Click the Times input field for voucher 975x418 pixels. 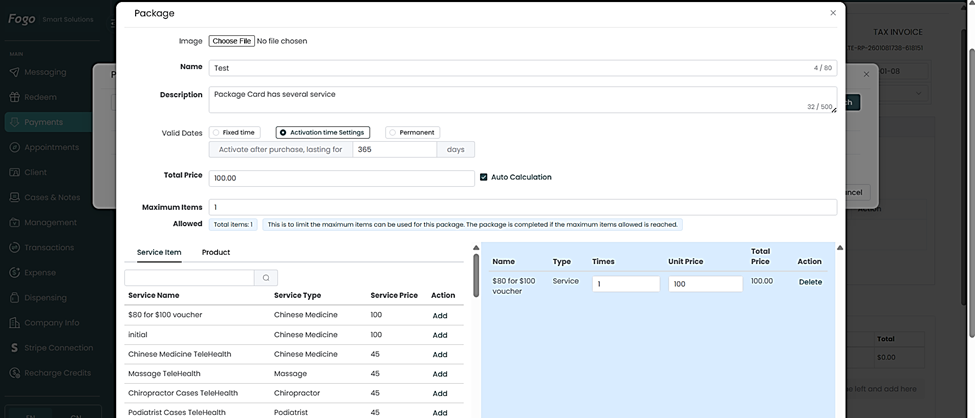point(626,284)
